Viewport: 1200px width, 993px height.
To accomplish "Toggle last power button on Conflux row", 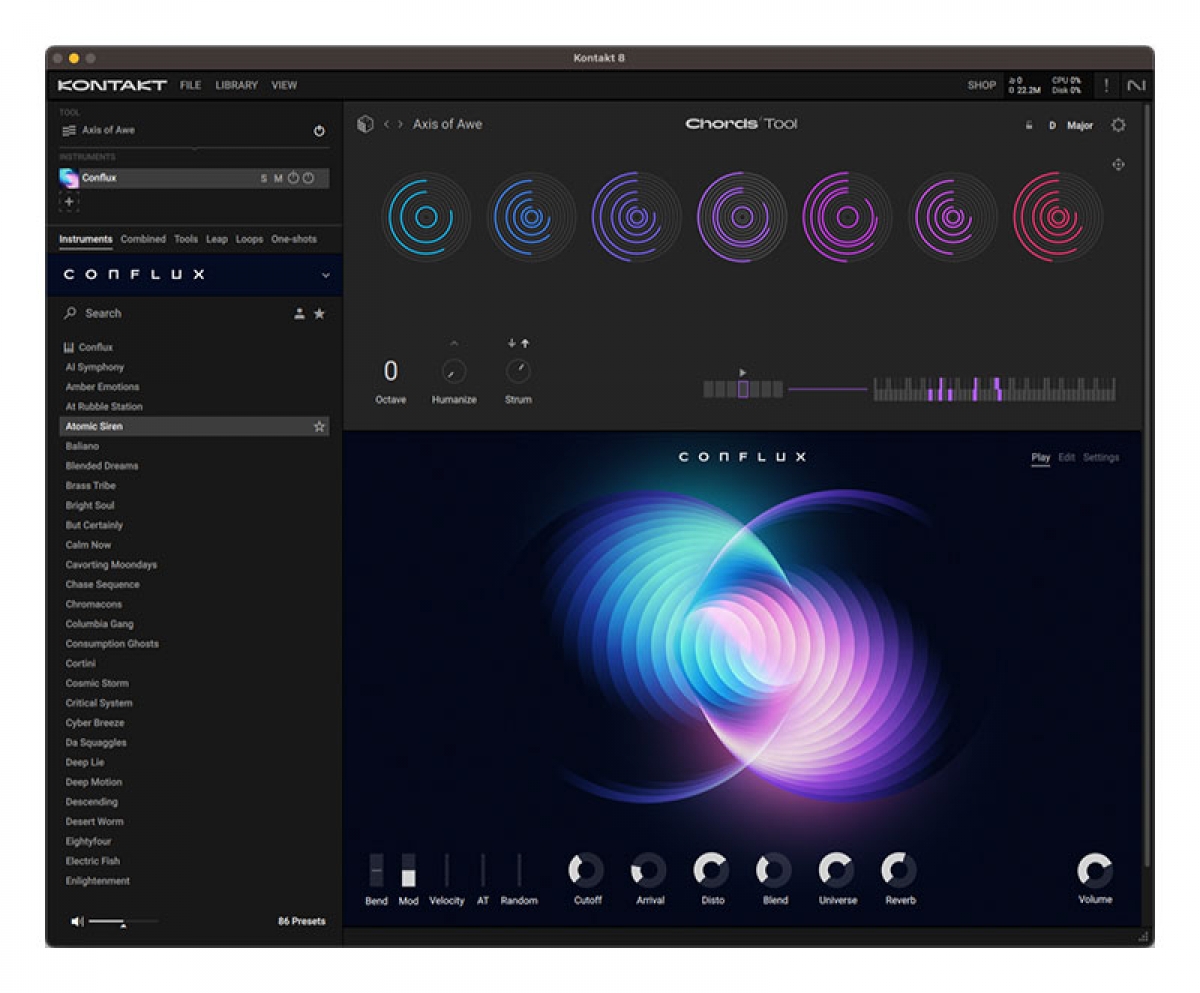I will (308, 179).
